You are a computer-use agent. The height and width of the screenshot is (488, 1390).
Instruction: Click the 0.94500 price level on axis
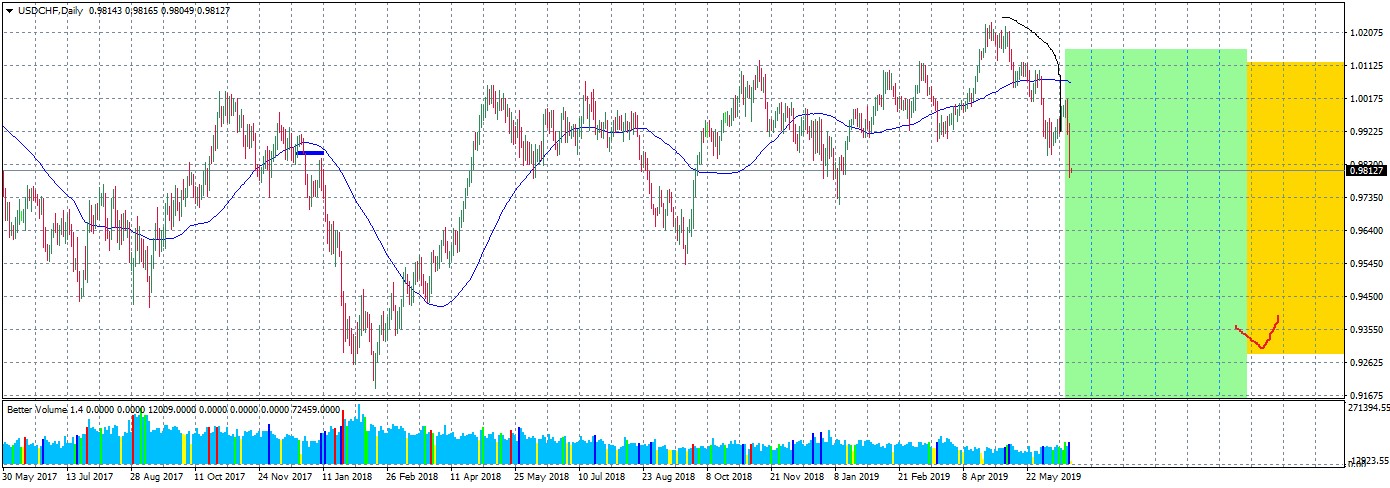(1365, 297)
